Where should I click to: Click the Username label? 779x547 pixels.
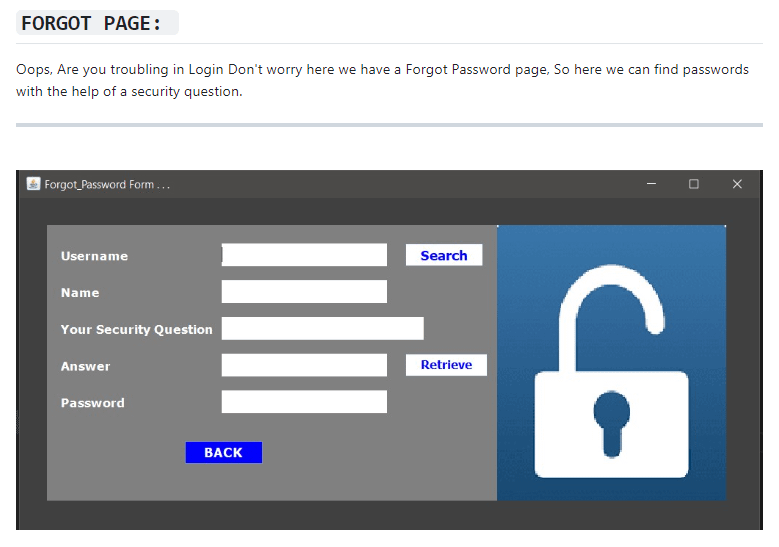click(x=94, y=256)
